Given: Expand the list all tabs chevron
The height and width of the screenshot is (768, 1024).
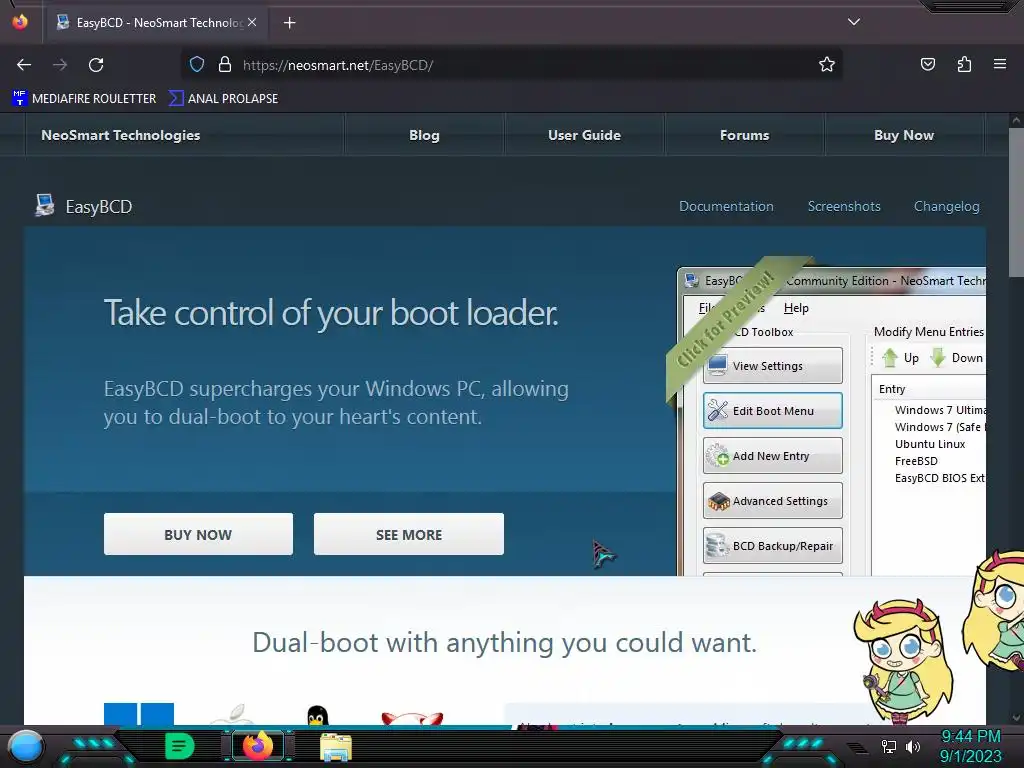Looking at the screenshot, I should (854, 22).
